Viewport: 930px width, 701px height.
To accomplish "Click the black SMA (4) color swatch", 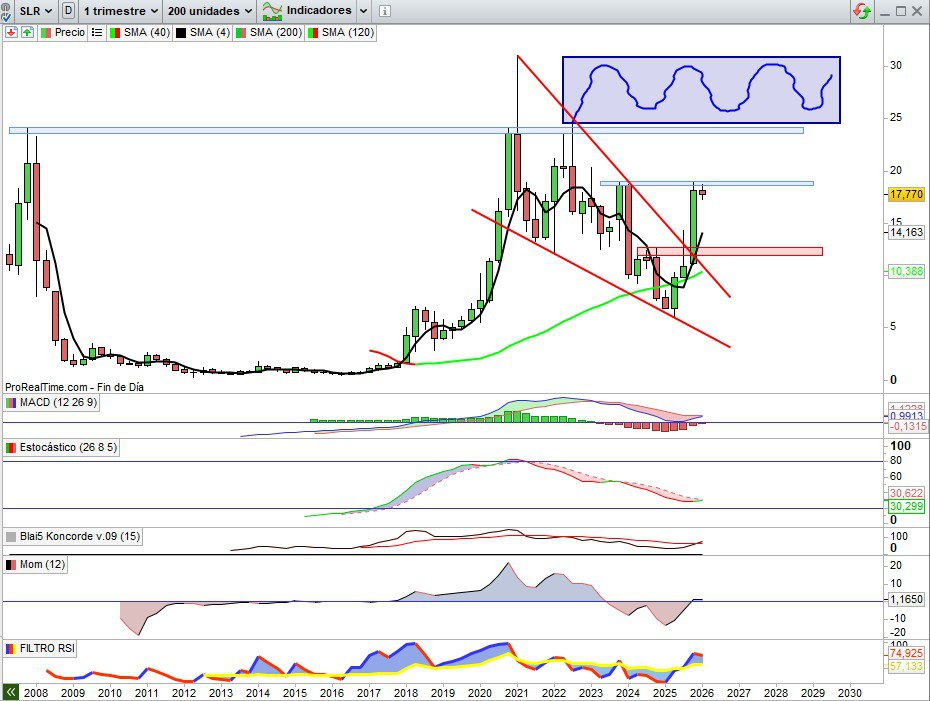I will (181, 32).
